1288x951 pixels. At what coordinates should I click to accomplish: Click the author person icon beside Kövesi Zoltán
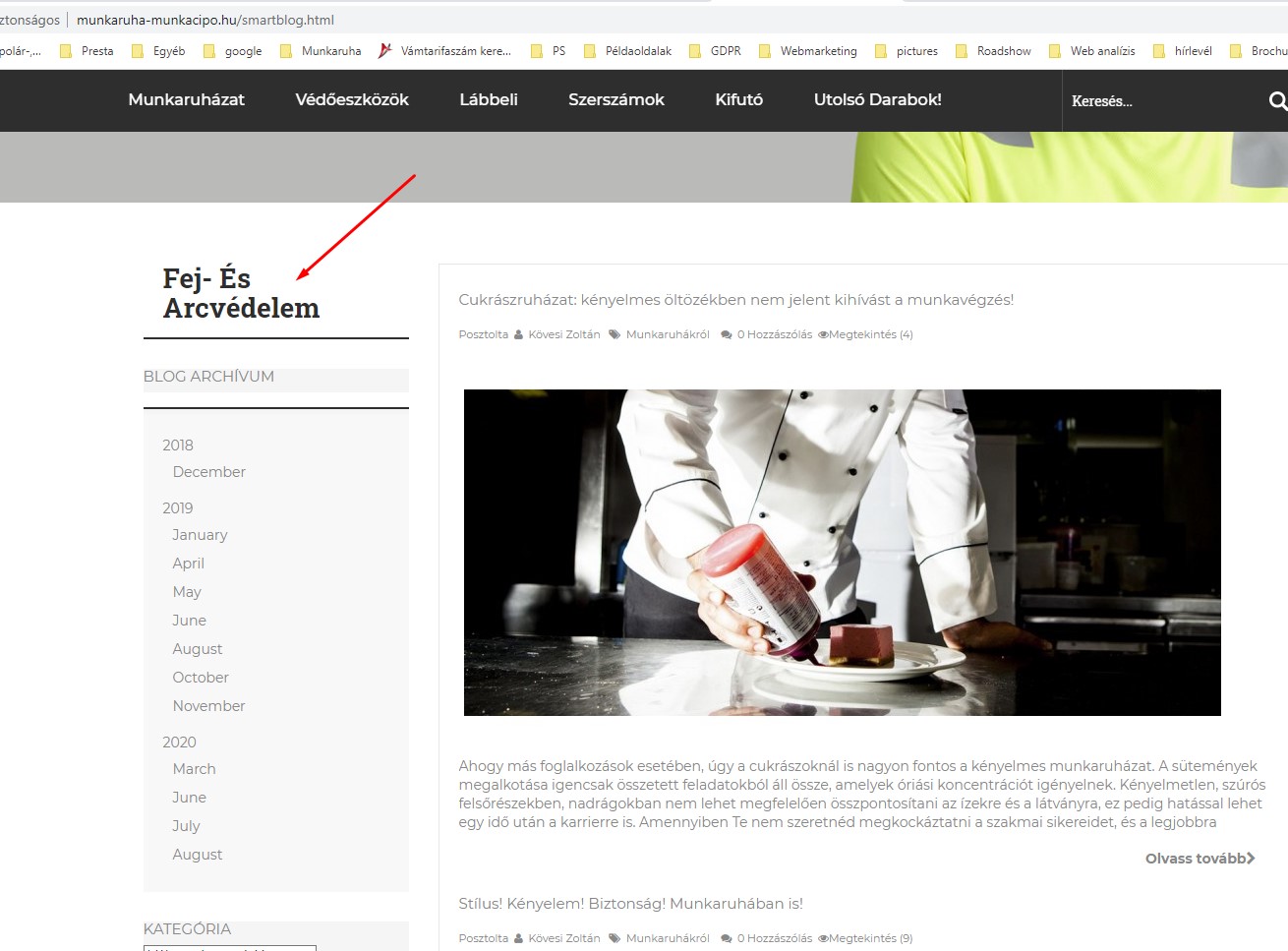(x=519, y=333)
